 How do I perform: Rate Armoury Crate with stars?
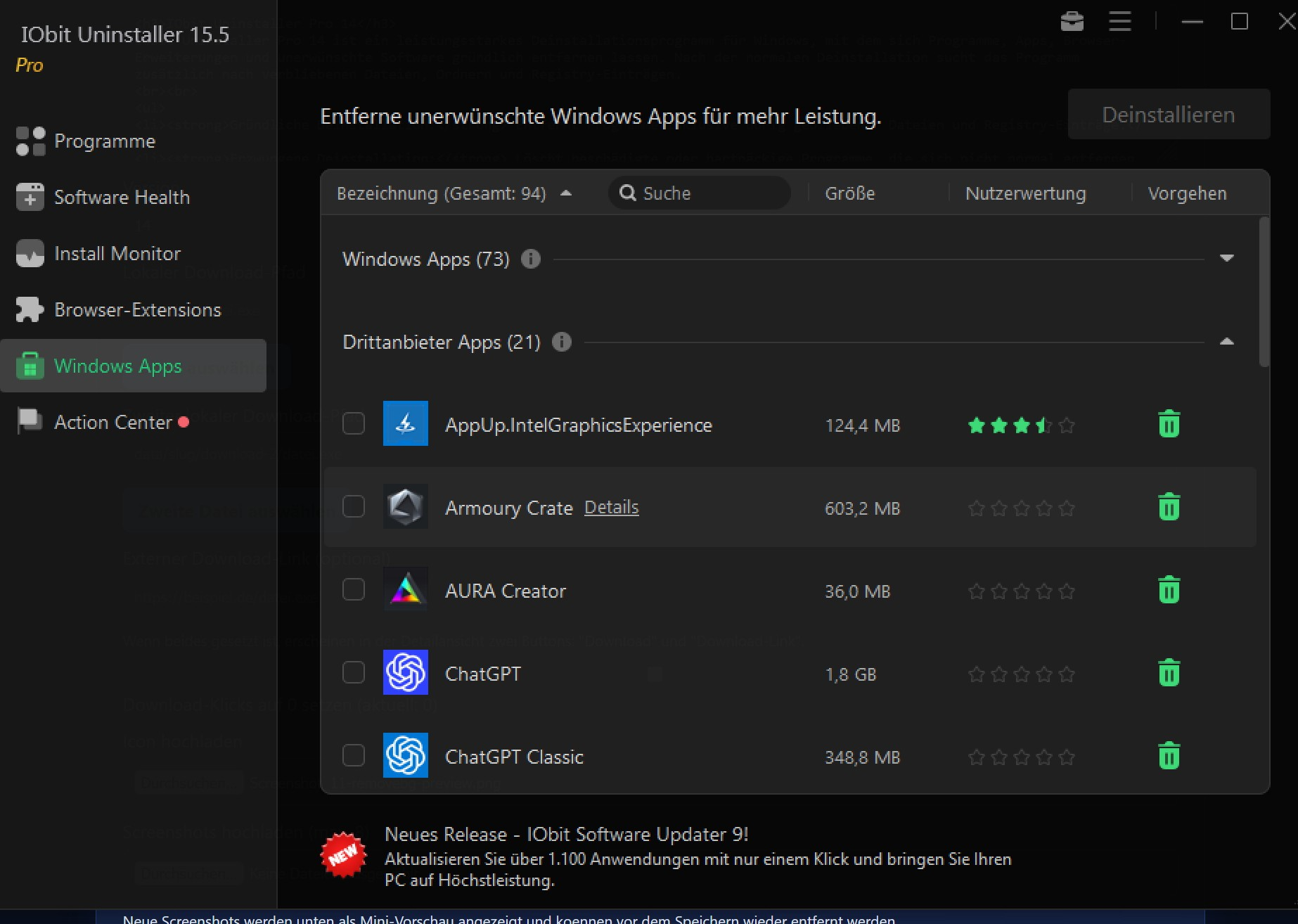tap(1021, 508)
